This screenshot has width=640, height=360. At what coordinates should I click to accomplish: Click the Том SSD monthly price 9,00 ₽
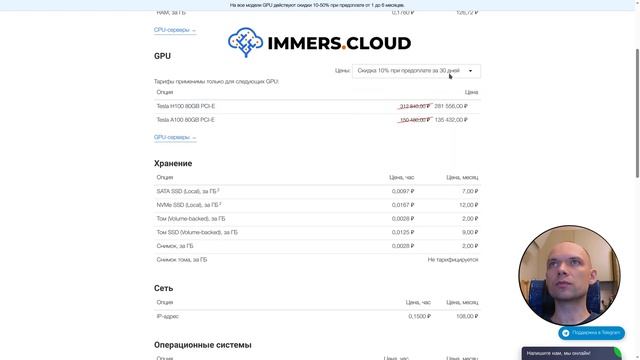pos(470,233)
